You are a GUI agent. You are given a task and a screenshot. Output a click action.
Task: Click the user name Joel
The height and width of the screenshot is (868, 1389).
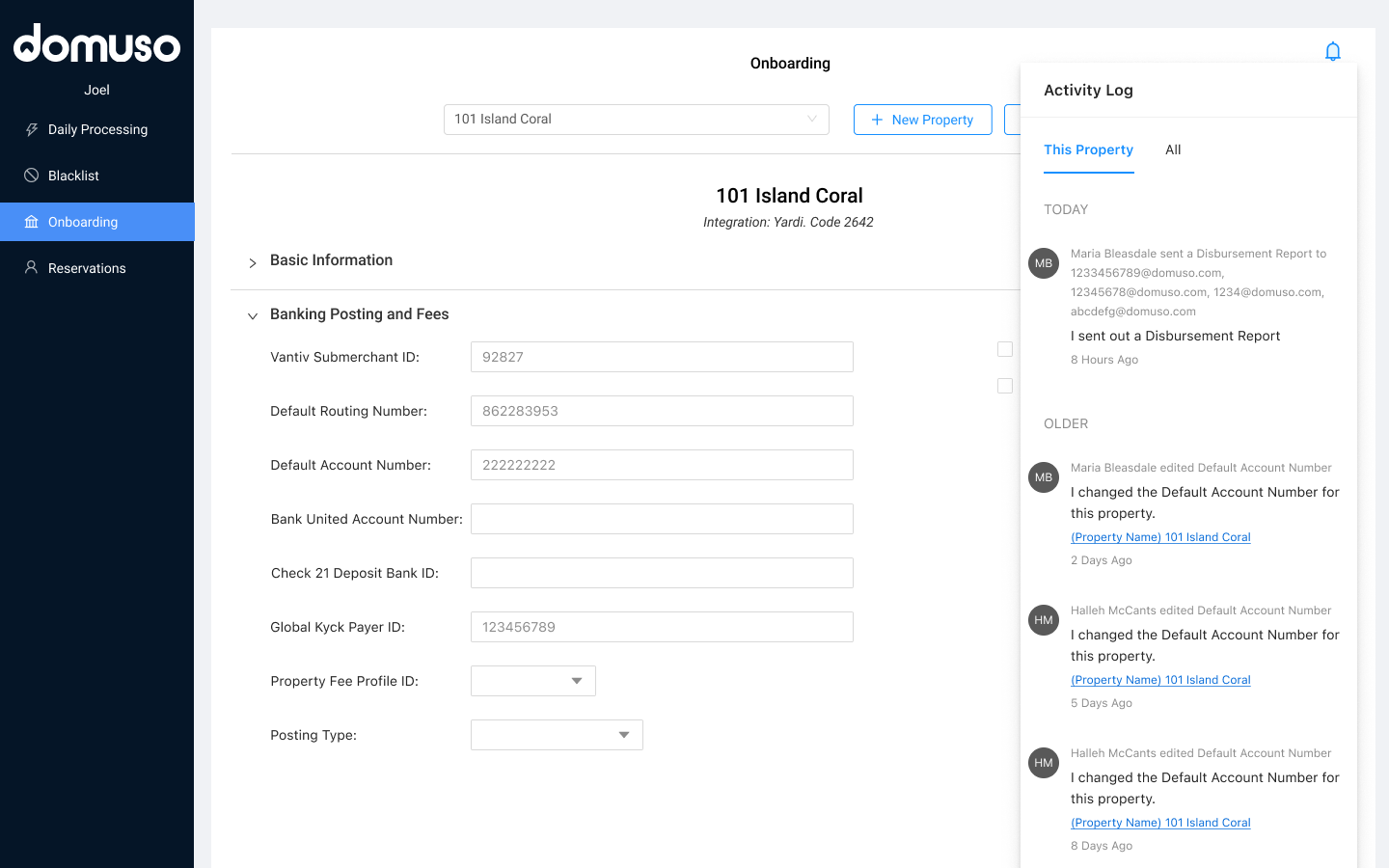(x=96, y=90)
